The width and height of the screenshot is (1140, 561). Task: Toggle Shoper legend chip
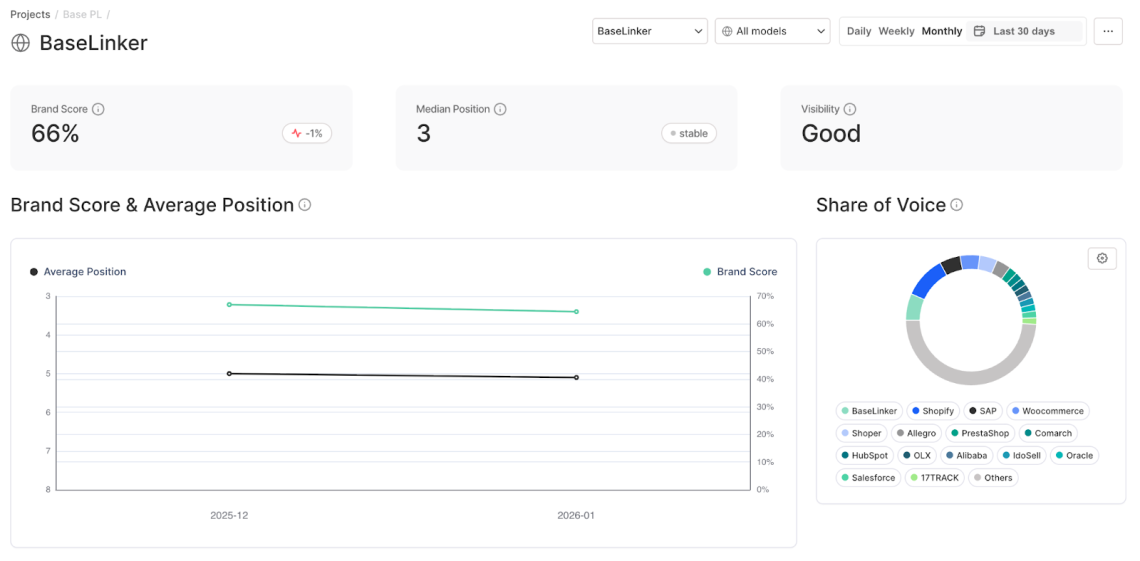point(862,433)
